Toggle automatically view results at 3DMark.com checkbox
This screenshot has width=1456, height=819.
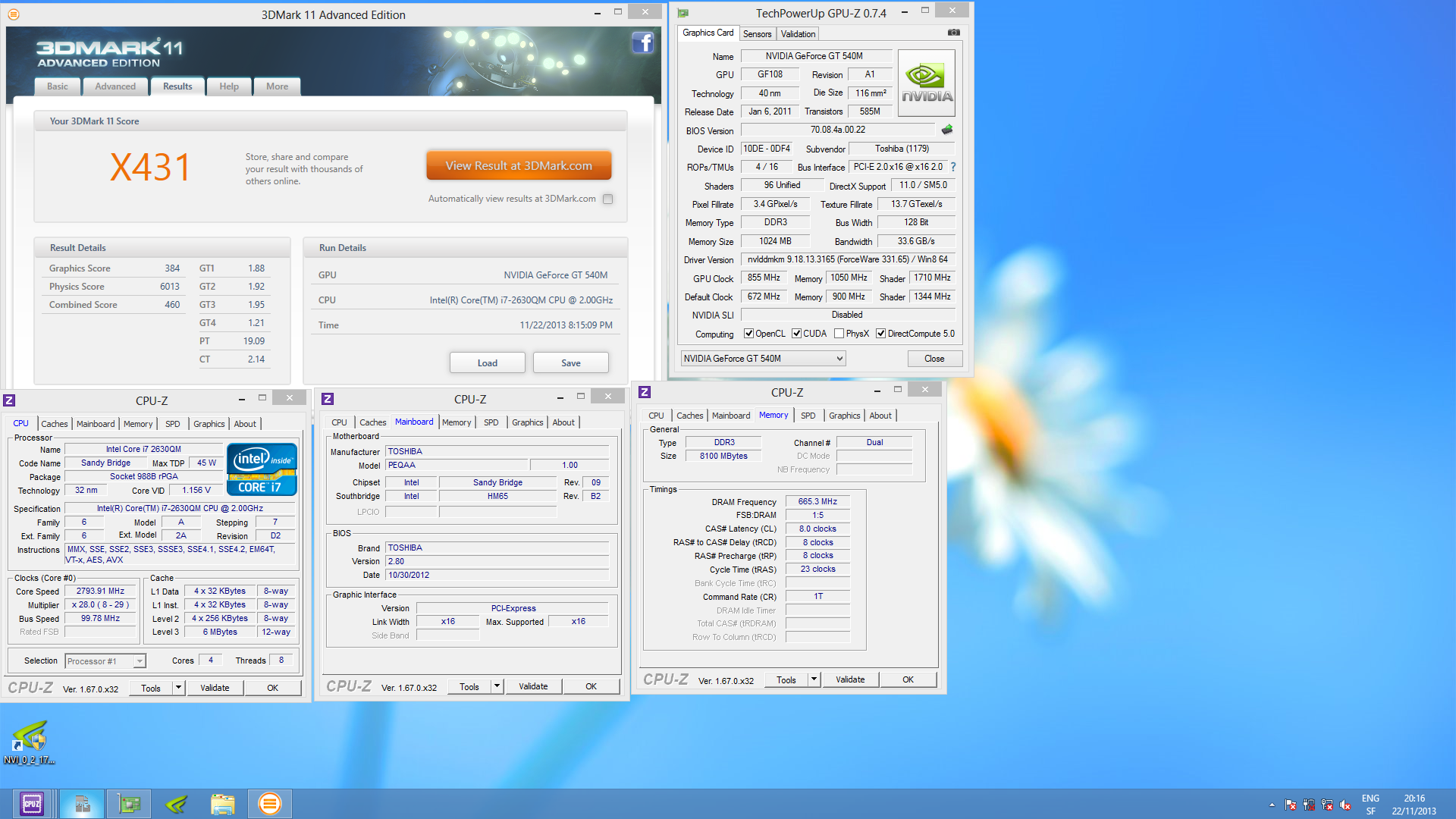click(x=607, y=199)
